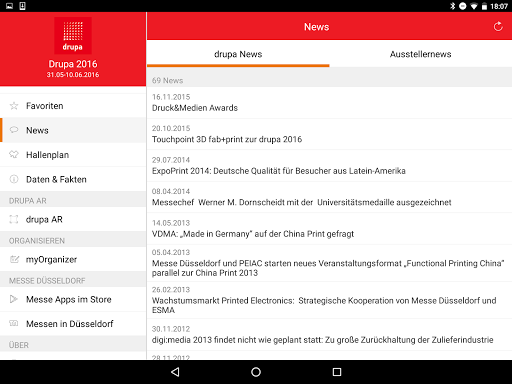Open Touchpoint 3D fab+print news article

329,134
